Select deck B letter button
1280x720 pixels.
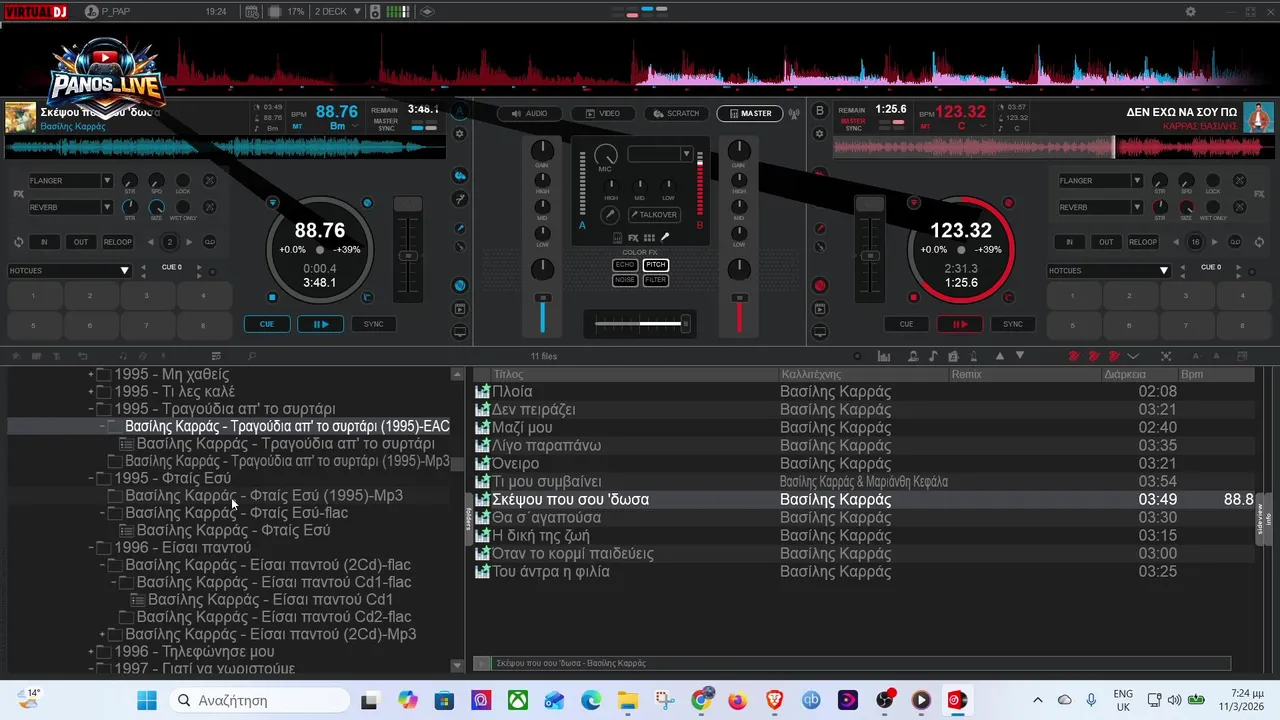pos(820,111)
